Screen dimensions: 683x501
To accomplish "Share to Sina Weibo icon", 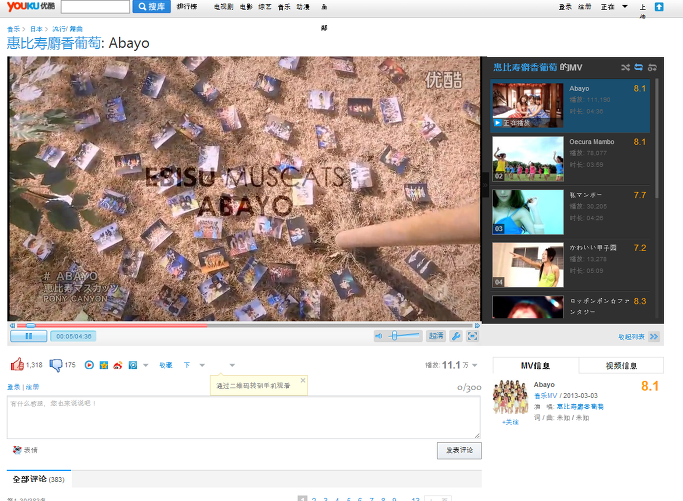I will tap(118, 365).
